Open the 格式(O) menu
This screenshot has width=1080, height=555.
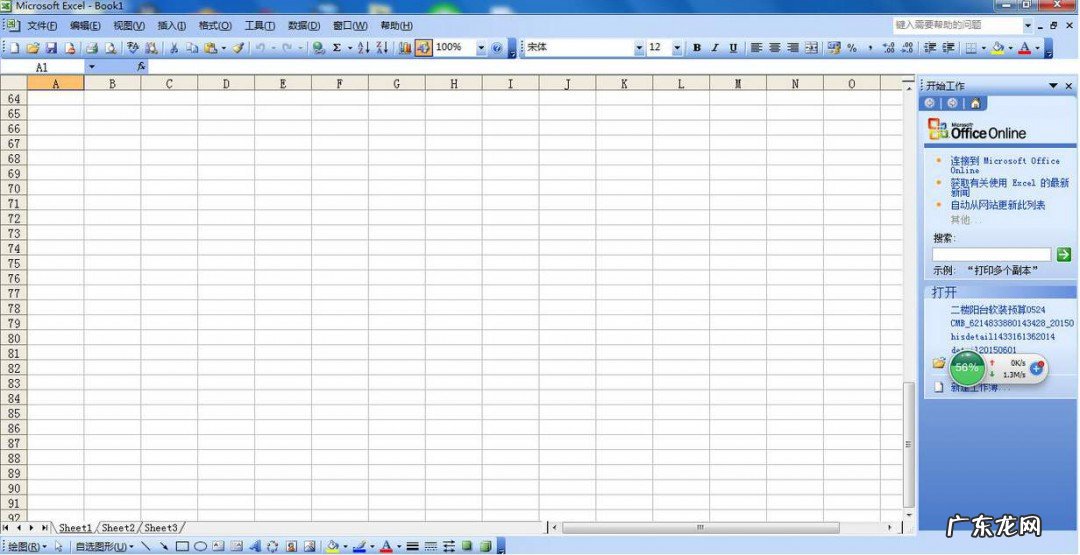[215, 25]
